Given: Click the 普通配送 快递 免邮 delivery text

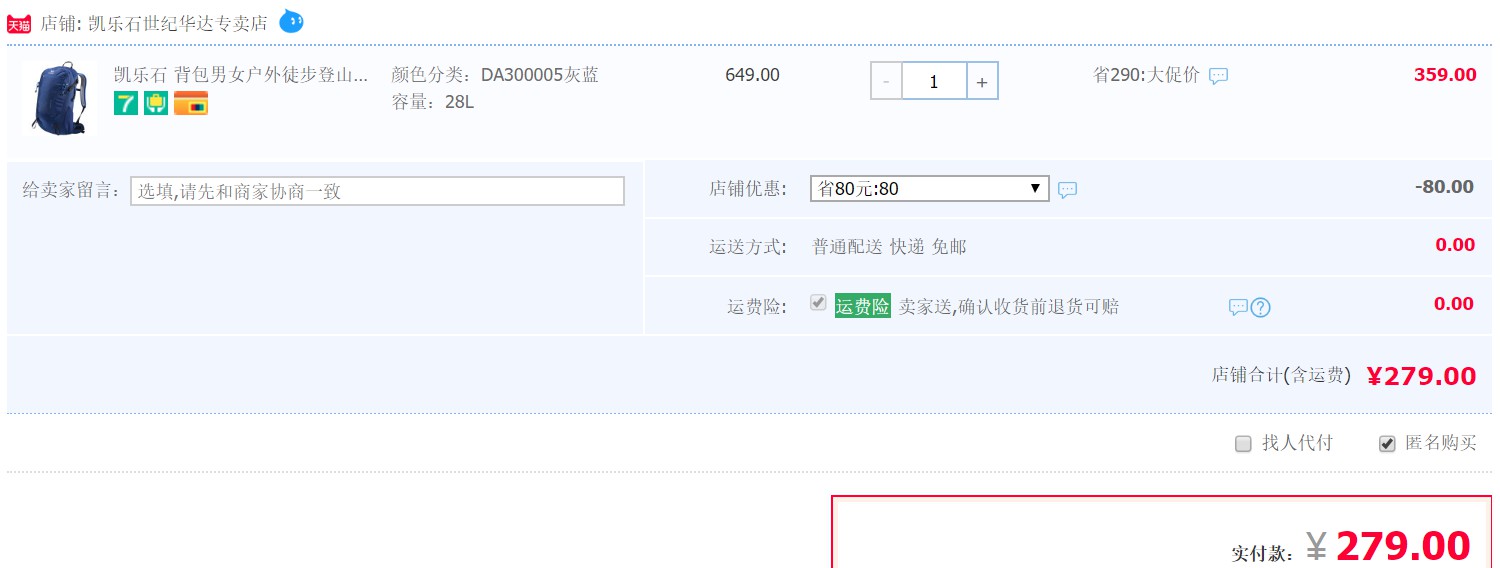Looking at the screenshot, I should coord(889,246).
